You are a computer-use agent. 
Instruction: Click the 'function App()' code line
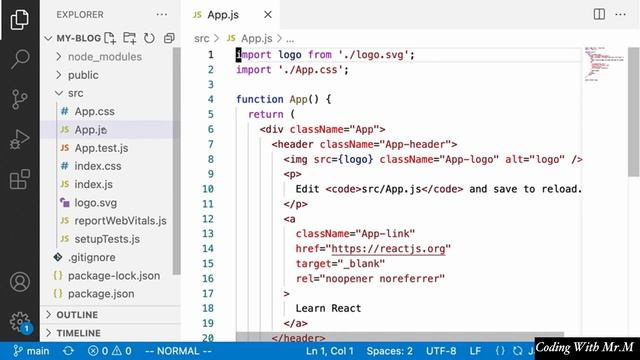[283, 99]
